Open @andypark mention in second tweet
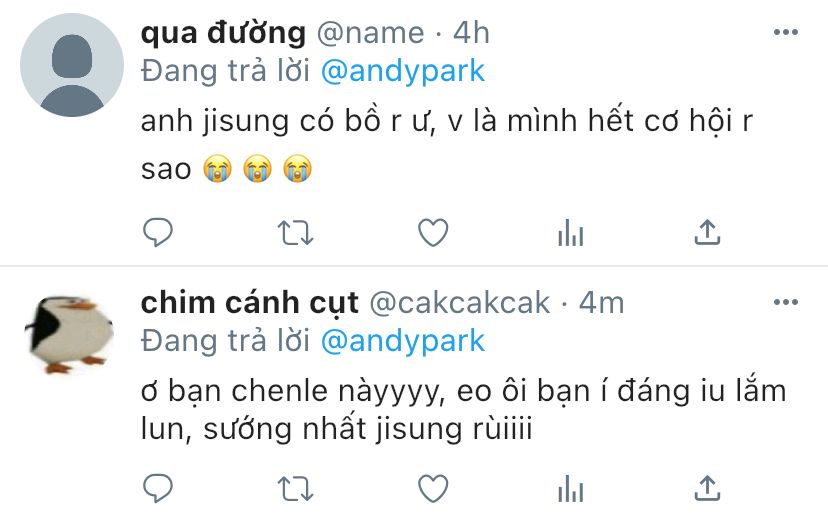Screen dimensions: 828x518 [403, 341]
